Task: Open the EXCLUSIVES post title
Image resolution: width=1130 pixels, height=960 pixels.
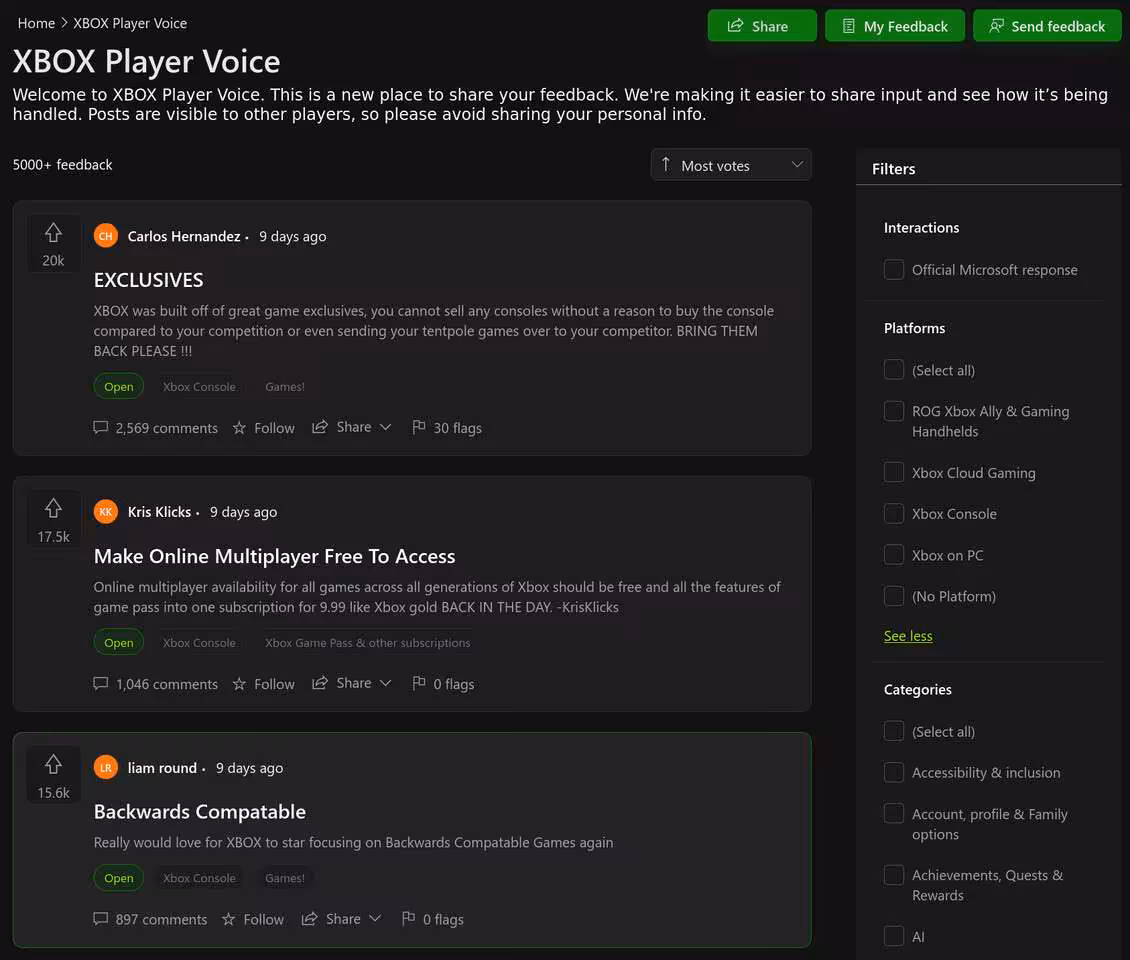Action: tap(148, 280)
